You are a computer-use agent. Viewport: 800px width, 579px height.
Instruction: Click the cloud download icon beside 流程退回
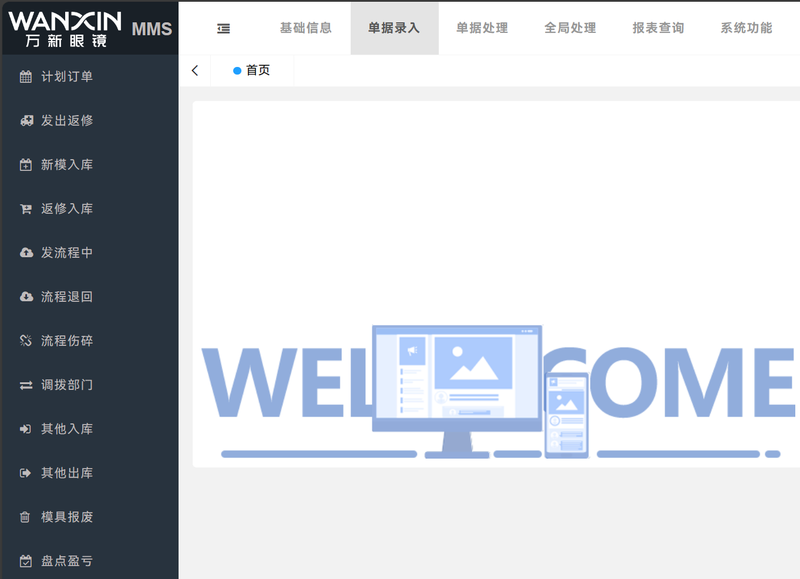pyautogui.click(x=26, y=296)
